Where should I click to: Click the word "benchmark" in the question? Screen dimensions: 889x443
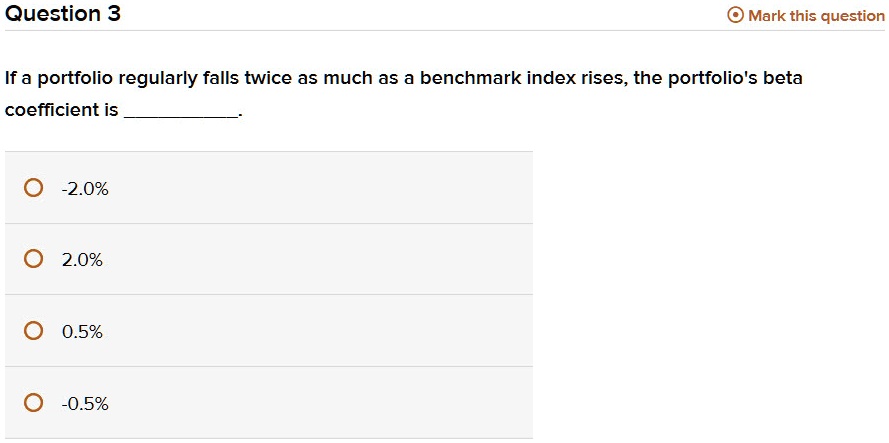[x=465, y=78]
